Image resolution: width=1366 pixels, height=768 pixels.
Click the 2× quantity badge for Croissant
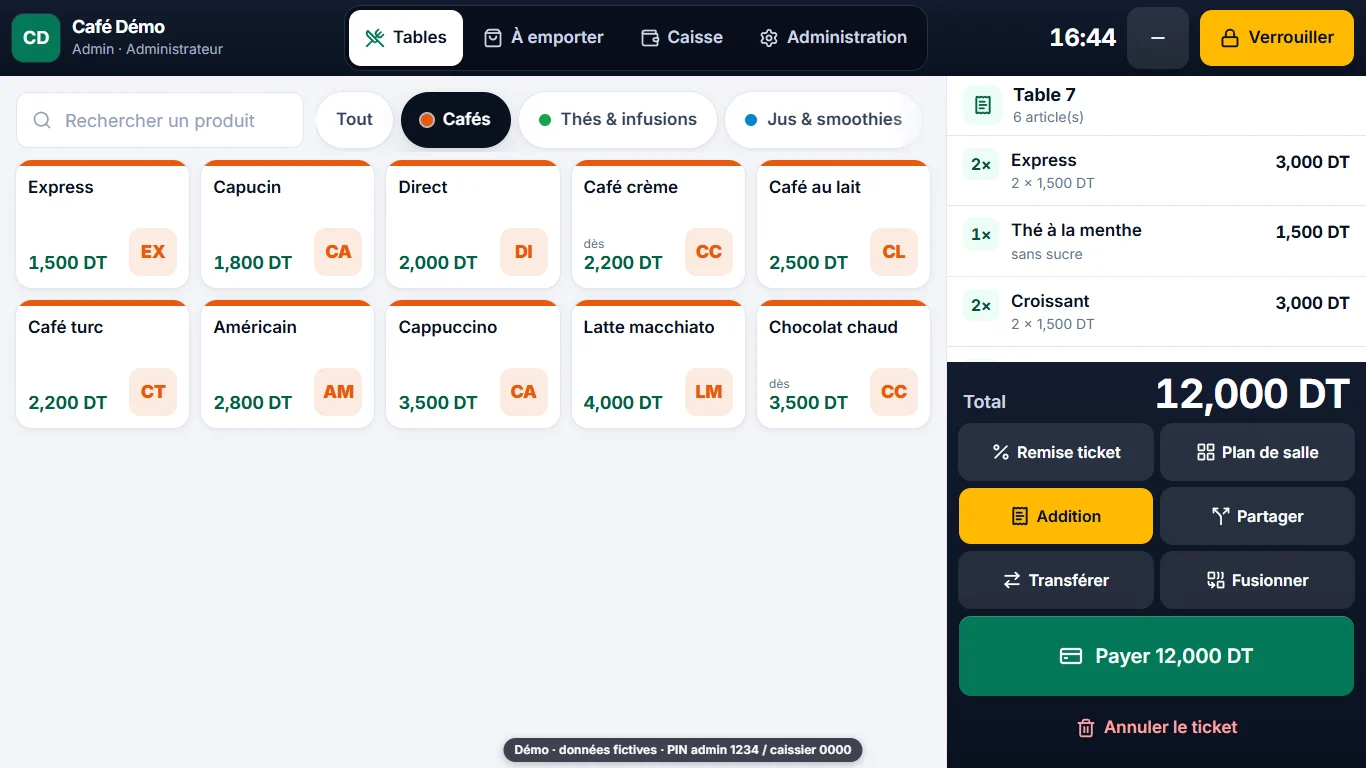click(x=981, y=306)
